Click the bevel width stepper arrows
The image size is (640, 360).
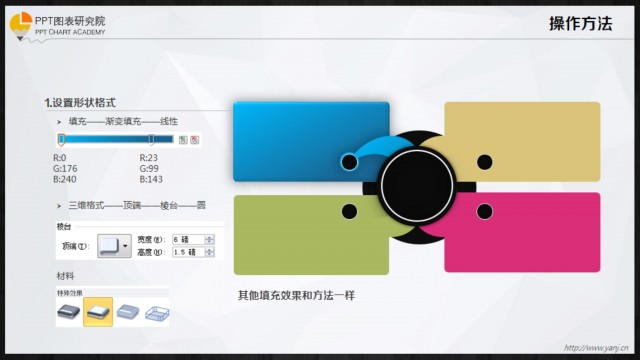(209, 240)
